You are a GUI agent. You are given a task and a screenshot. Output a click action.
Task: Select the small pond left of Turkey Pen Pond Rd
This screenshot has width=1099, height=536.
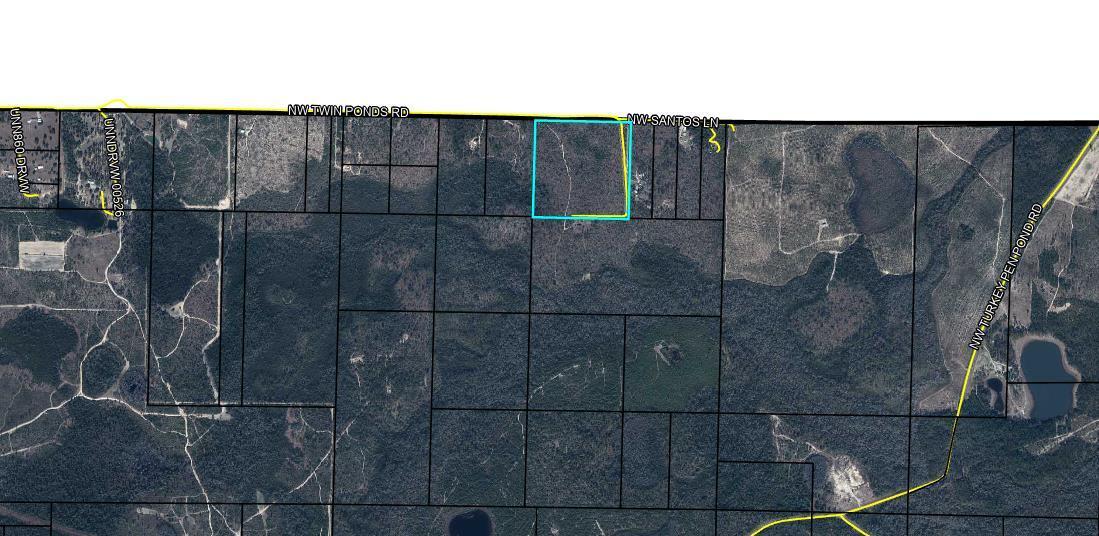tap(993, 386)
